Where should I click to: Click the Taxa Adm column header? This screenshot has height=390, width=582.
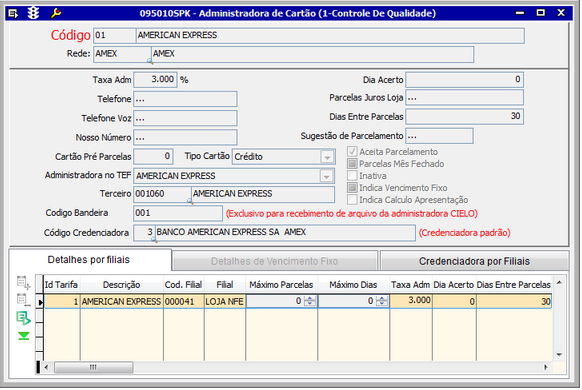pos(411,285)
